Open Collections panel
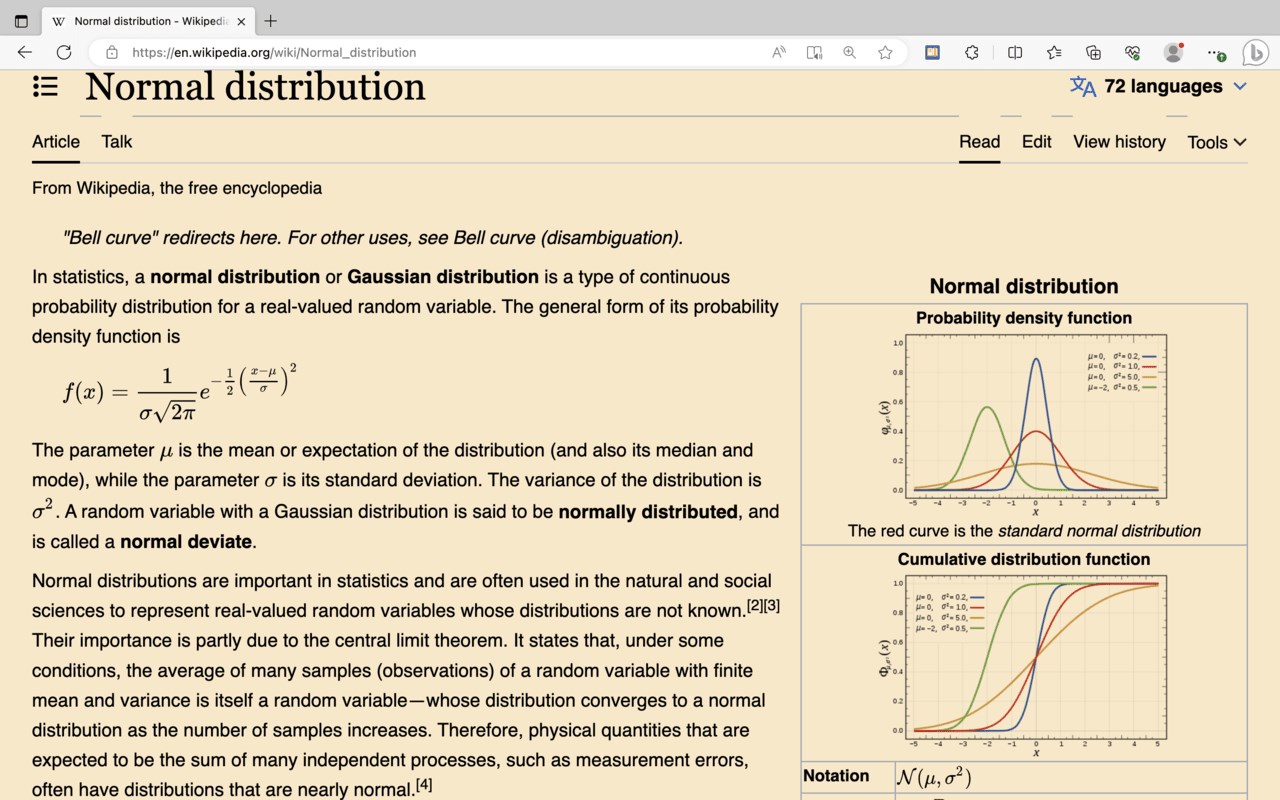This screenshot has height=800, width=1280. coord(1093,52)
